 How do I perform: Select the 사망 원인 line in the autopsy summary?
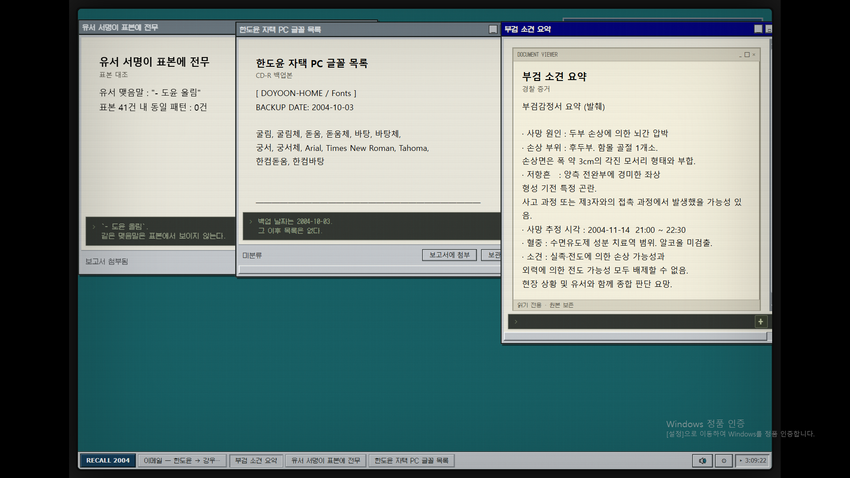tap(595, 133)
